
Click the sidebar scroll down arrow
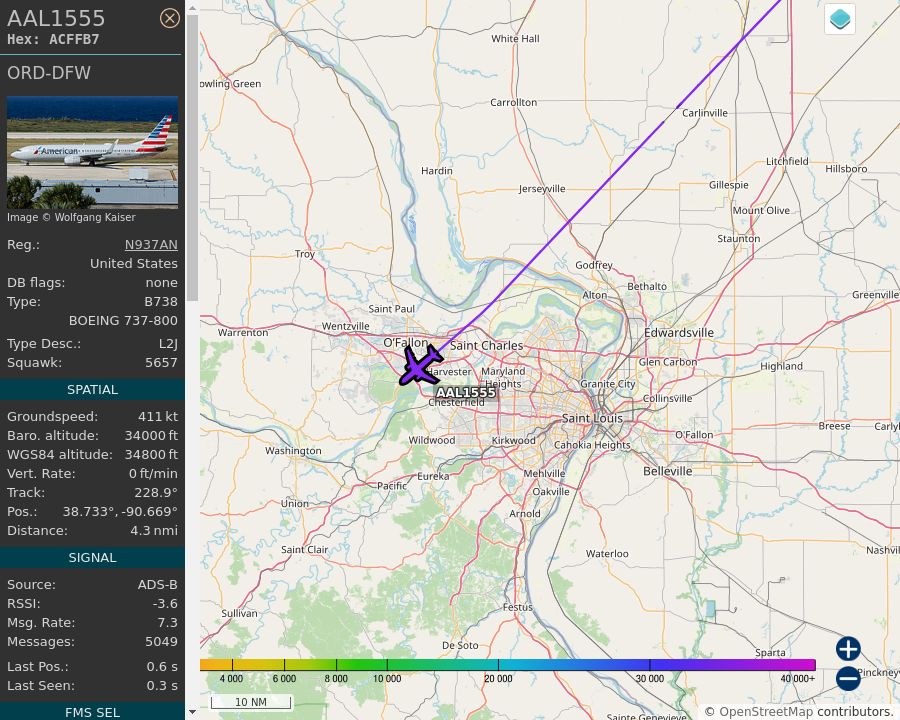[192, 712]
